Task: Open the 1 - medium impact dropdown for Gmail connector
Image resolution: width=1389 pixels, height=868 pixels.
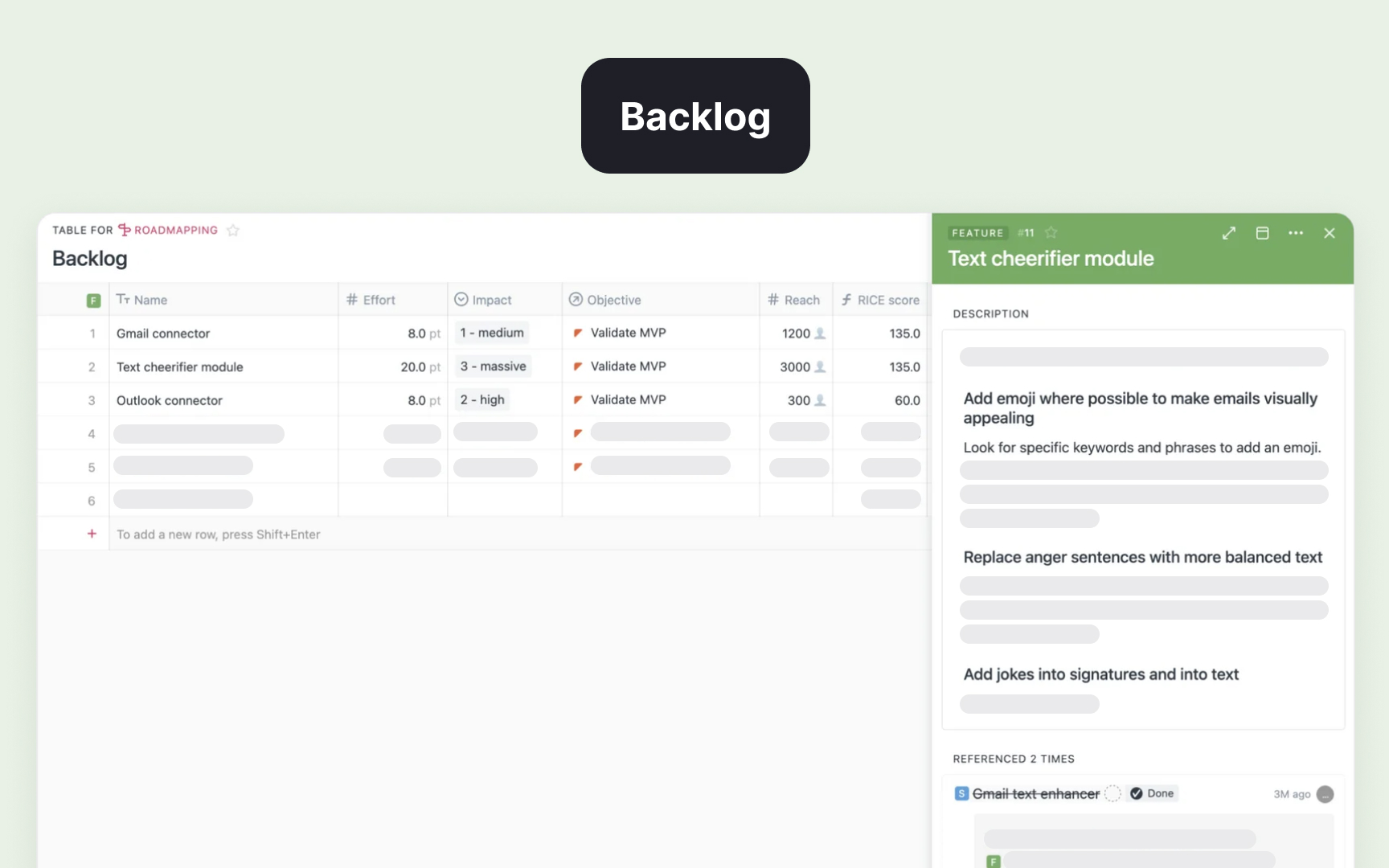Action: (x=490, y=332)
